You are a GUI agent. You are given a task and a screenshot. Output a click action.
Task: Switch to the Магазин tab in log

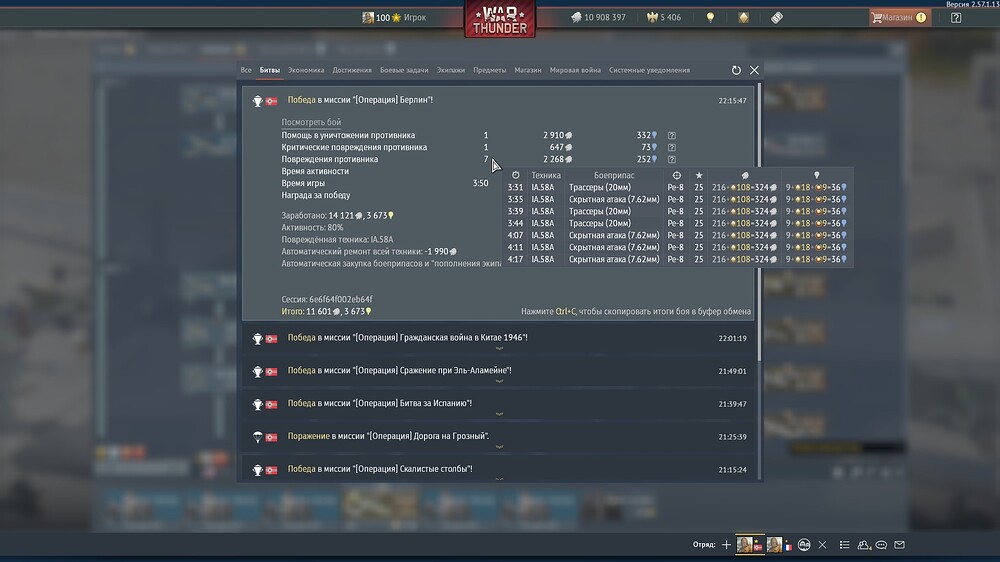[528, 70]
